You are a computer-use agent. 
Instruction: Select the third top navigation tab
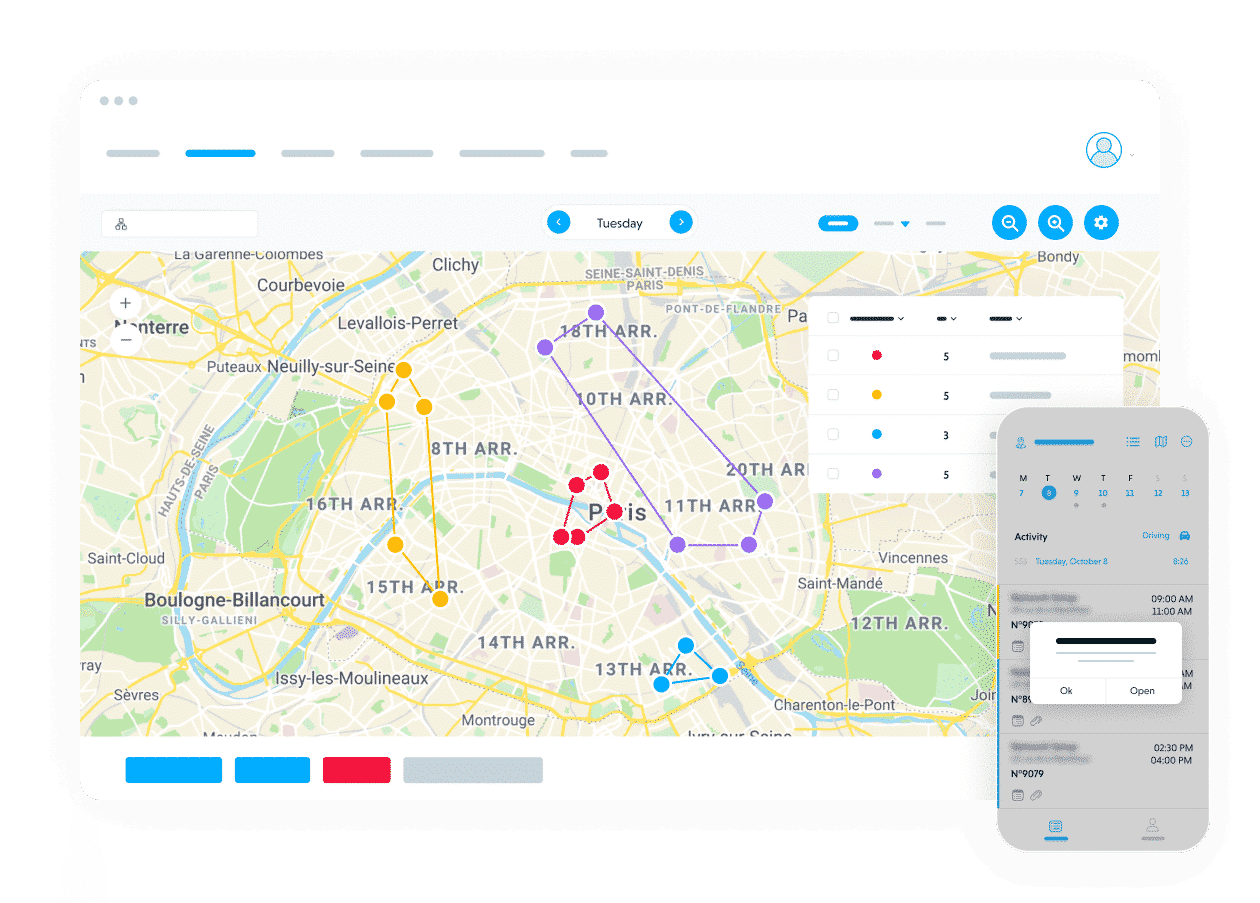point(308,154)
